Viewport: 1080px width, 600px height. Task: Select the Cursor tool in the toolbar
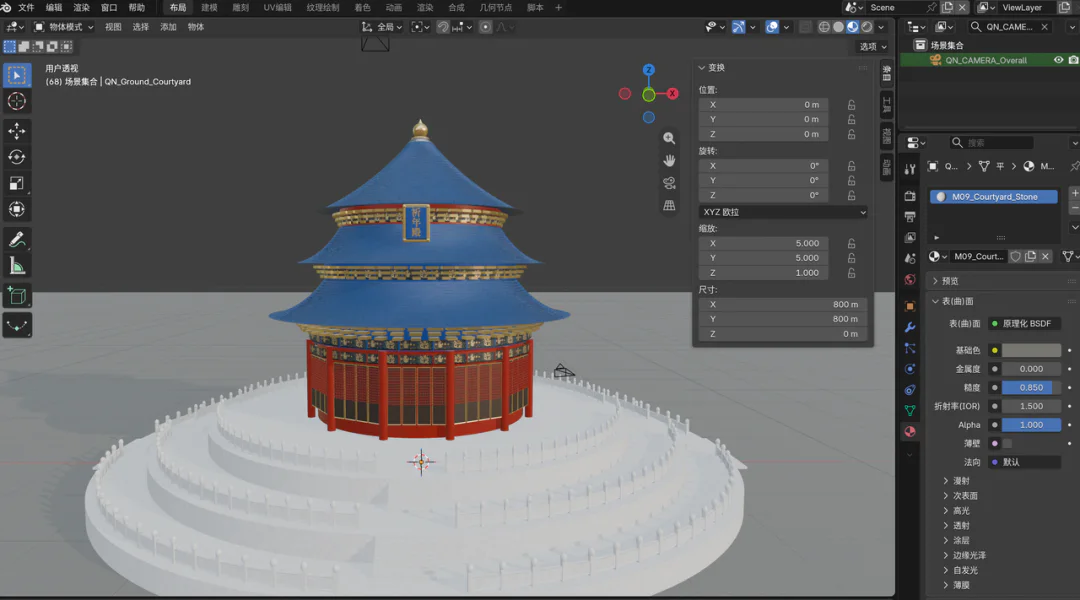point(17,101)
